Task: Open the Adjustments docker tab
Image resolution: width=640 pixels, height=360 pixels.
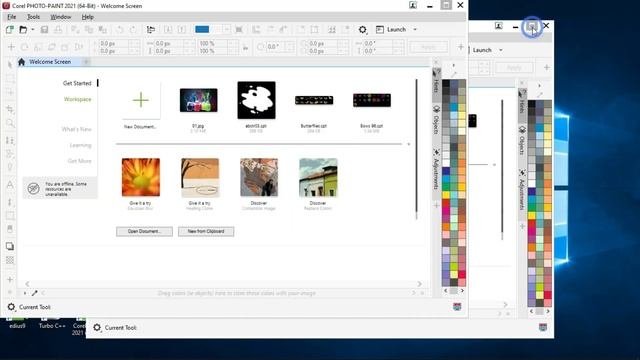Action: pos(436,169)
